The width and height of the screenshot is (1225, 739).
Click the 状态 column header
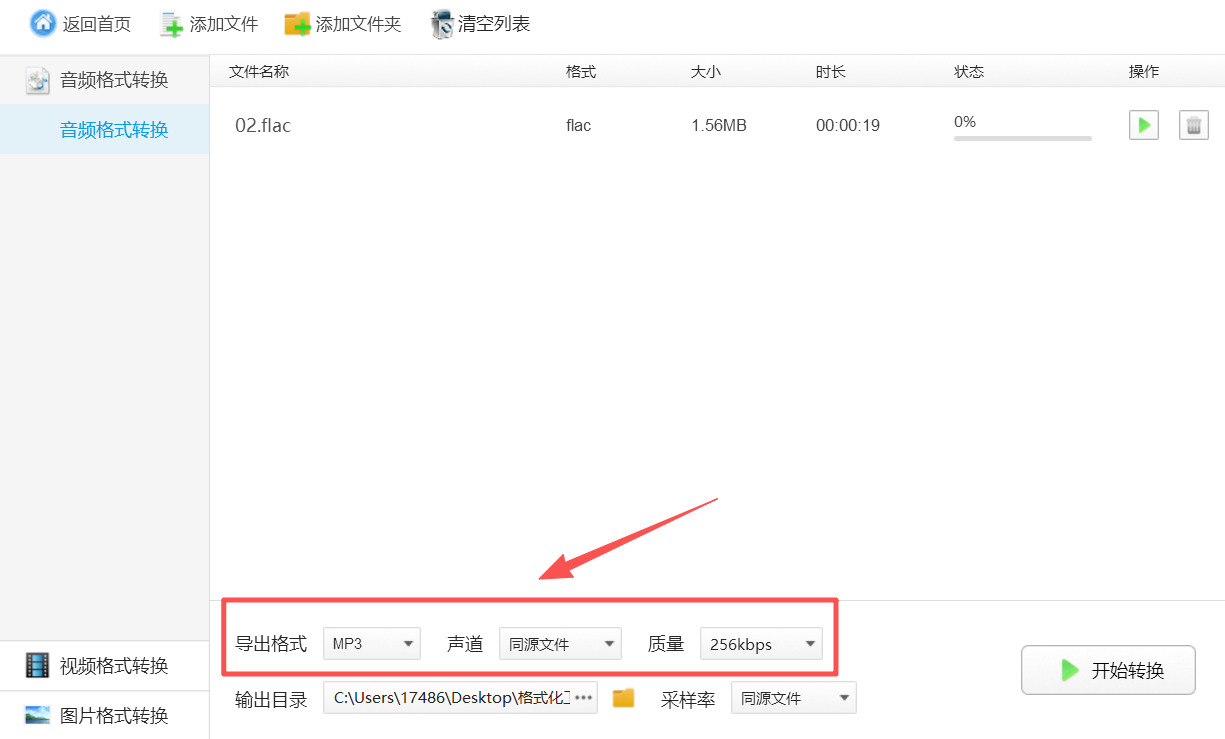pyautogui.click(x=969, y=71)
